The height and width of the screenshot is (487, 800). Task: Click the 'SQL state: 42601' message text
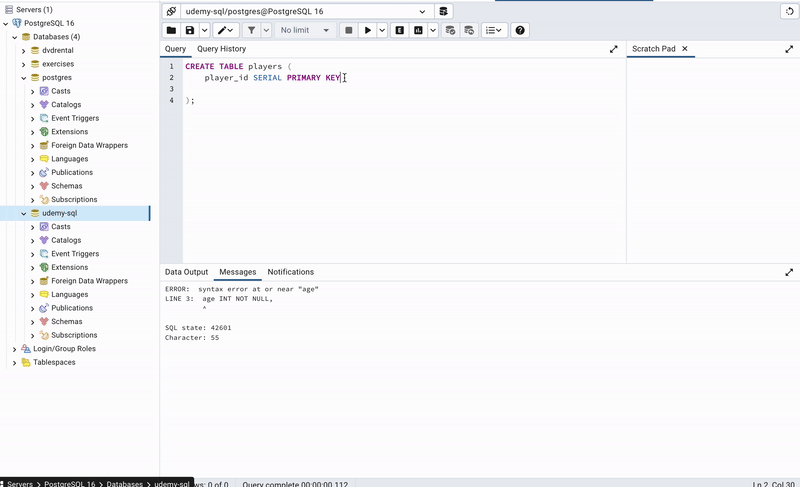coord(198,328)
